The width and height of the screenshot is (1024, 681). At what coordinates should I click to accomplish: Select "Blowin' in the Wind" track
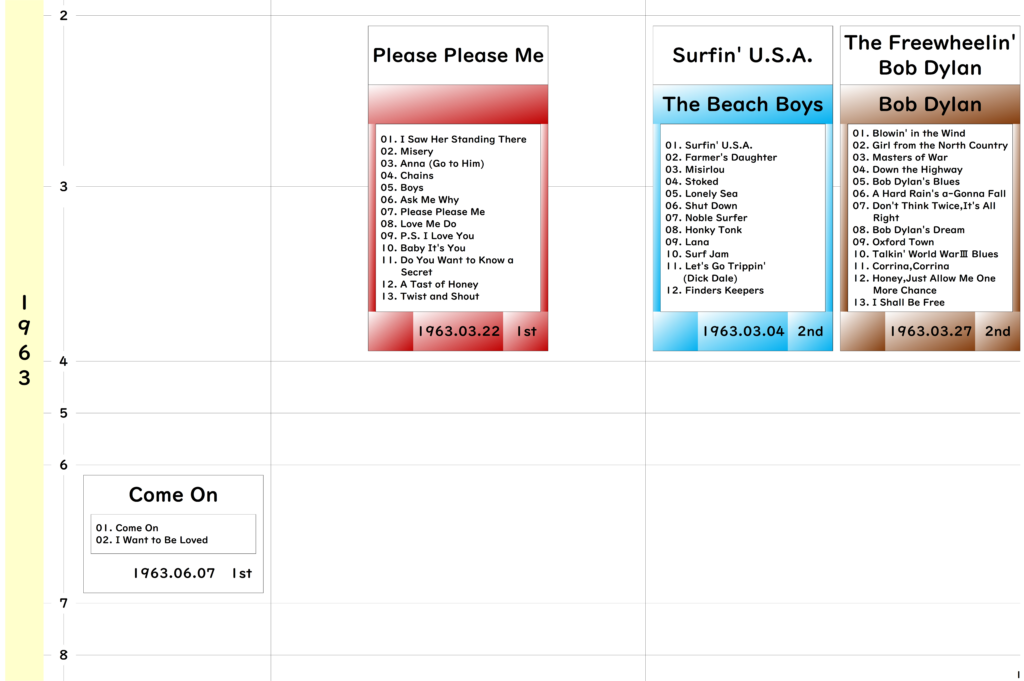pos(918,134)
